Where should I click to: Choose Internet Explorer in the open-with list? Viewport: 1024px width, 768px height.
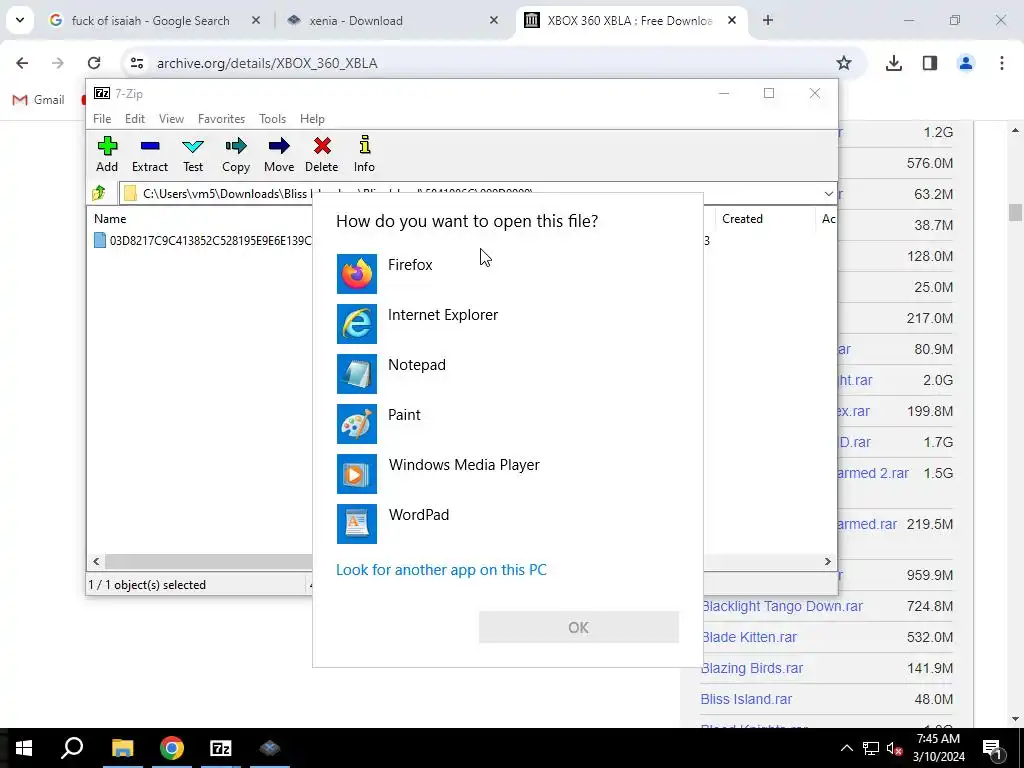[x=507, y=323]
